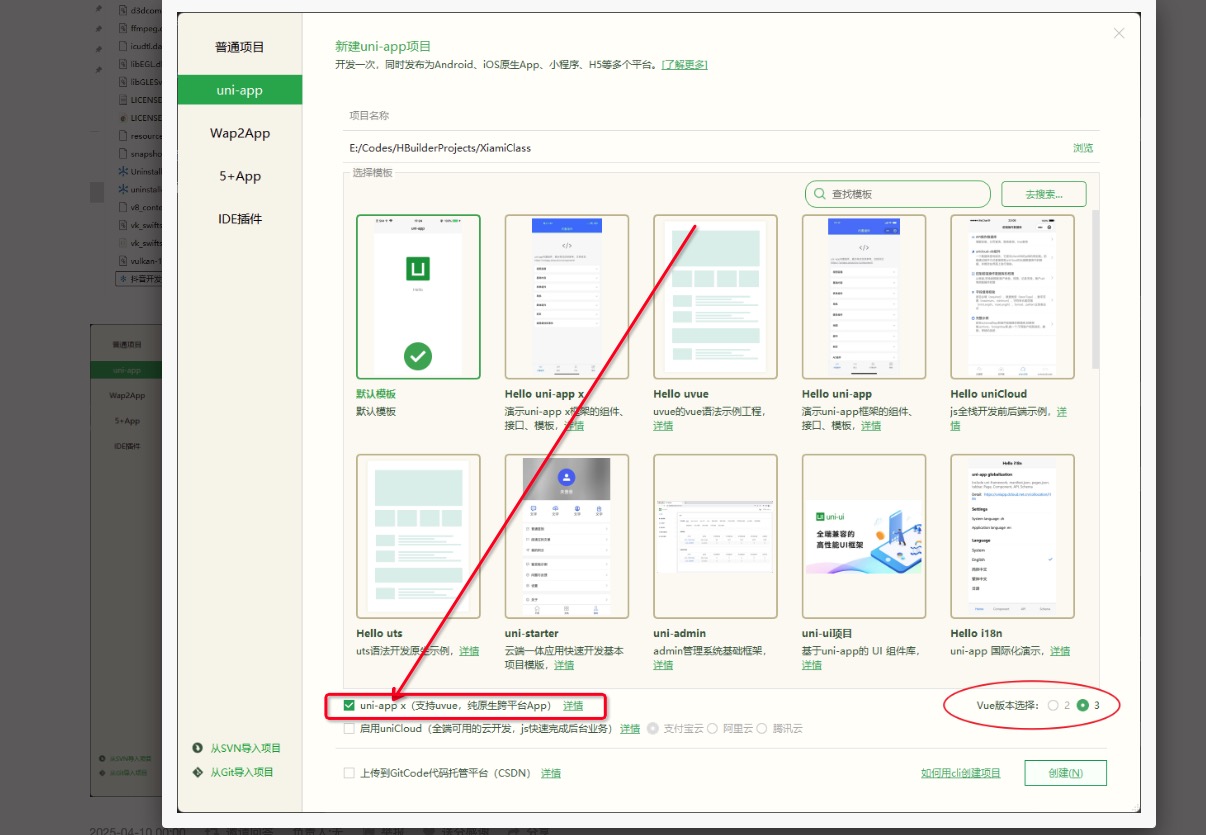Open the 如何用cli创建项目 link
Viewport: 1206px width, 835px height.
[961, 773]
